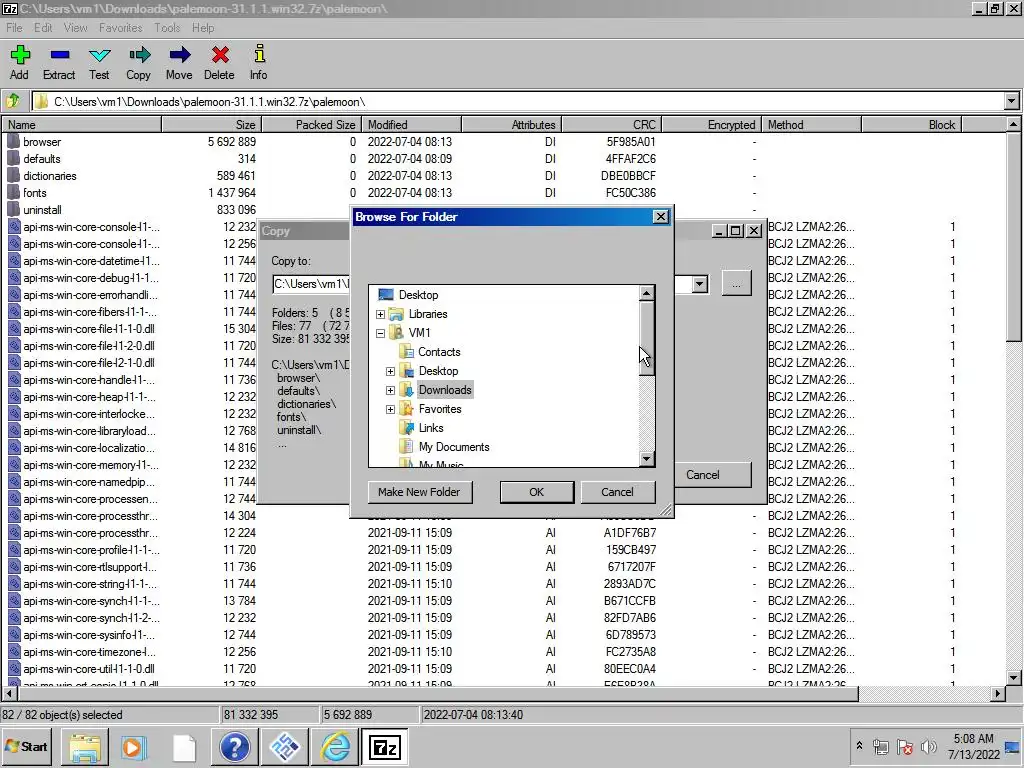1024x768 pixels.
Task: Close the Browse For Folder dialog
Action: click(x=660, y=217)
